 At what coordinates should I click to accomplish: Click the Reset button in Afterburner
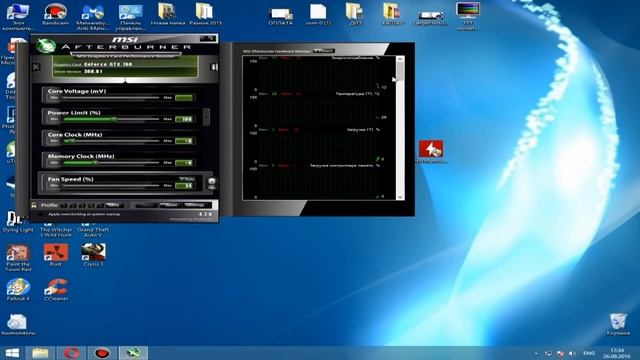pyautogui.click(x=169, y=205)
